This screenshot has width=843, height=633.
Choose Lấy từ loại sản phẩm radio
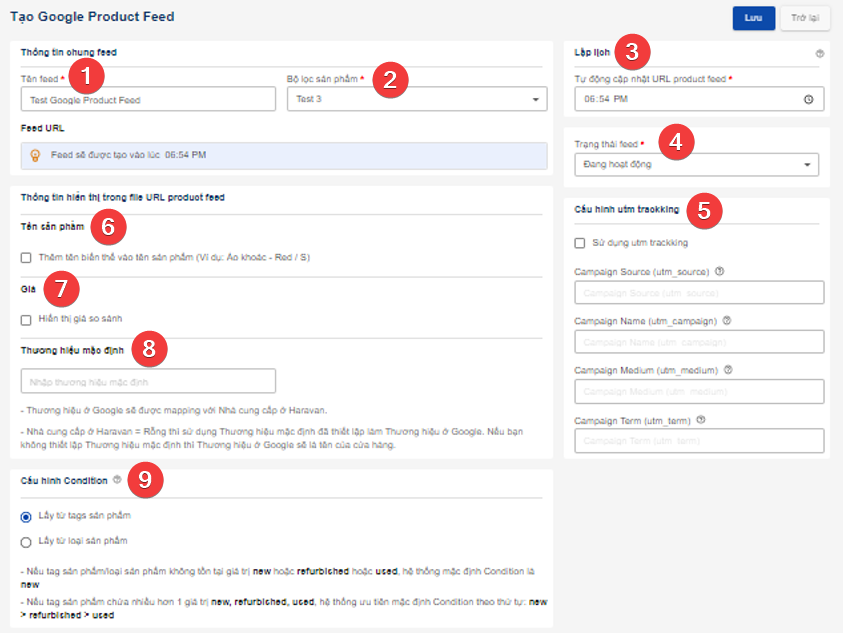click(26, 541)
